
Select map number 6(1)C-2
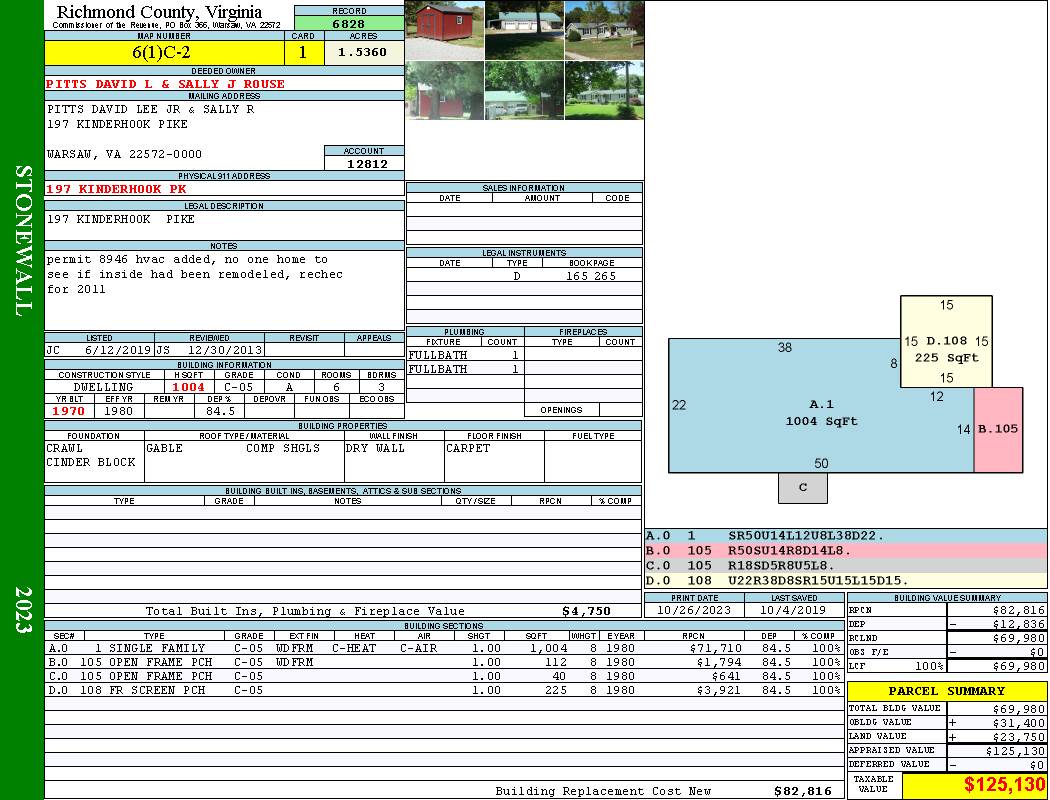[x=161, y=52]
